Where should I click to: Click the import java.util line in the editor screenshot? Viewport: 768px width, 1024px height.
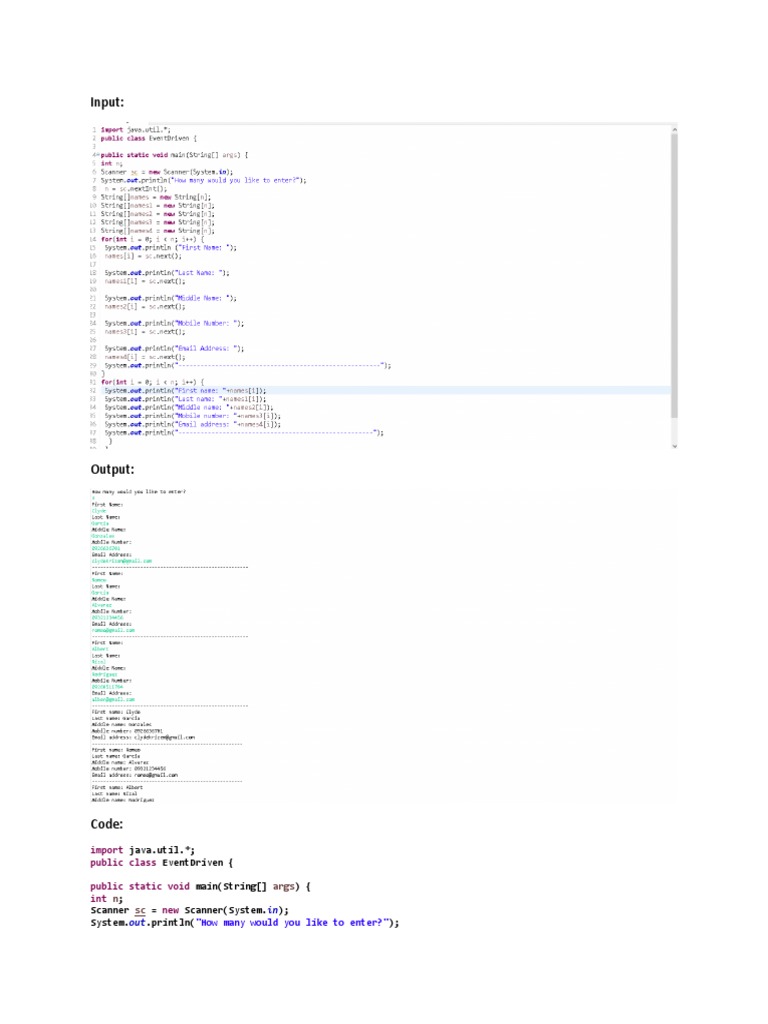click(135, 130)
